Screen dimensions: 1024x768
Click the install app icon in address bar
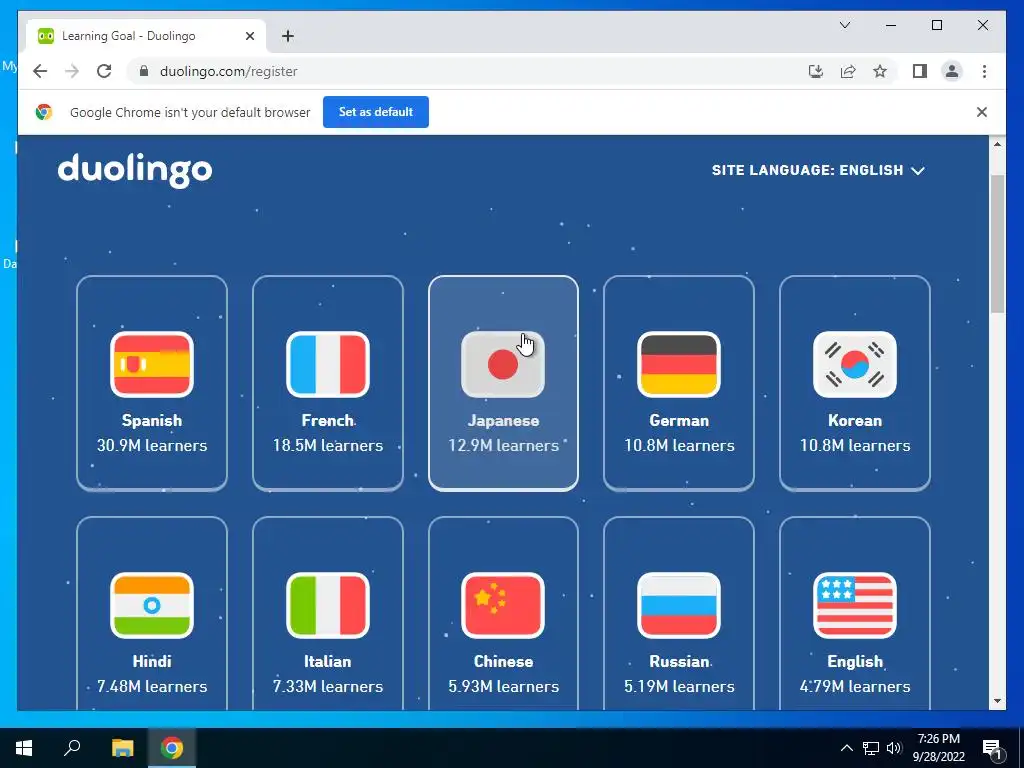tap(816, 71)
